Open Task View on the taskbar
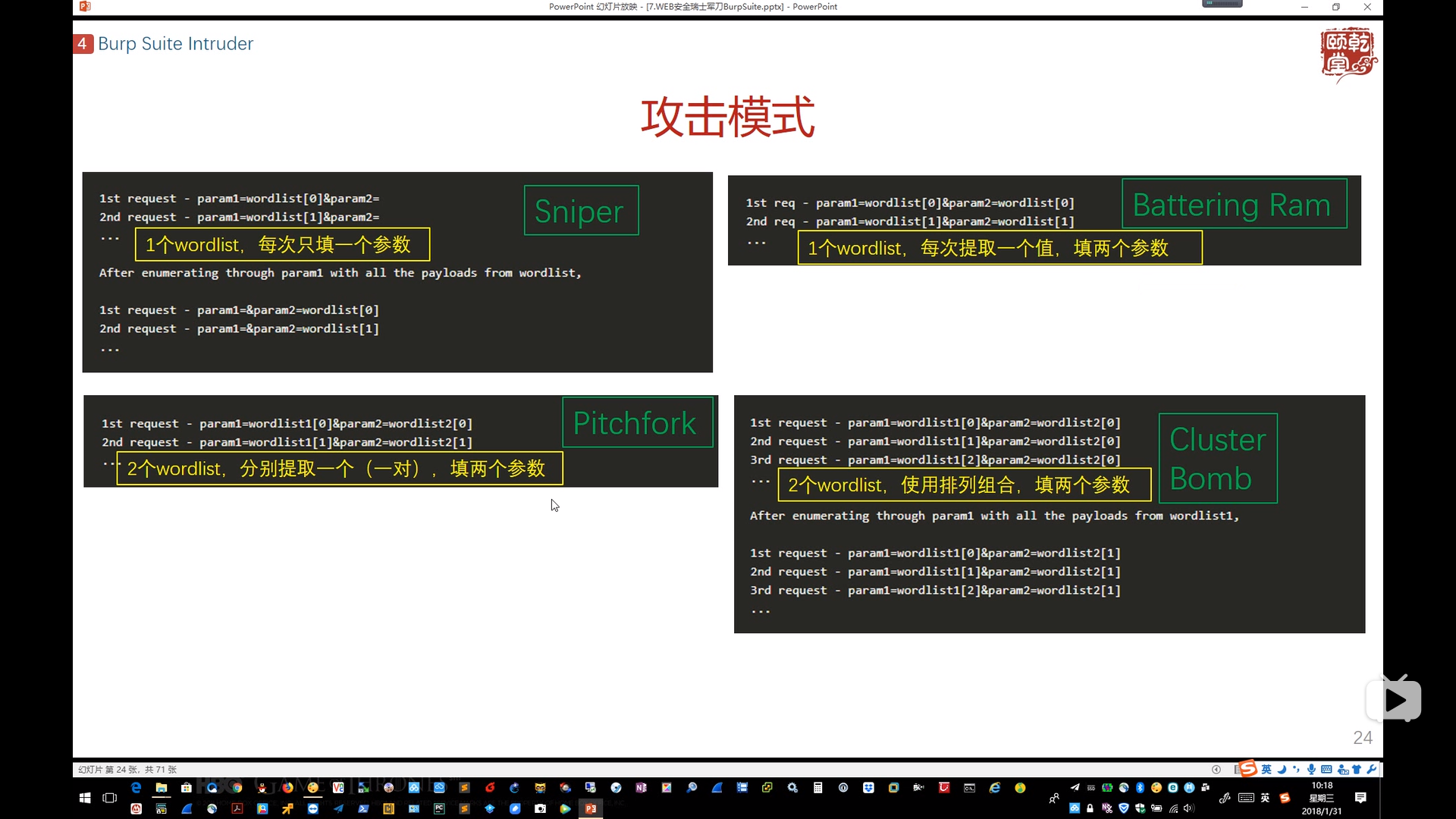 click(x=110, y=798)
